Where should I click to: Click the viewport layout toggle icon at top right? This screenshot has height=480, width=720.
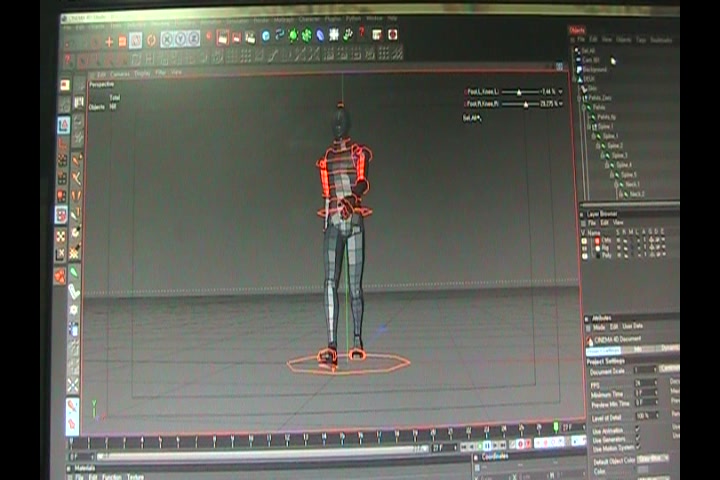(x=559, y=67)
